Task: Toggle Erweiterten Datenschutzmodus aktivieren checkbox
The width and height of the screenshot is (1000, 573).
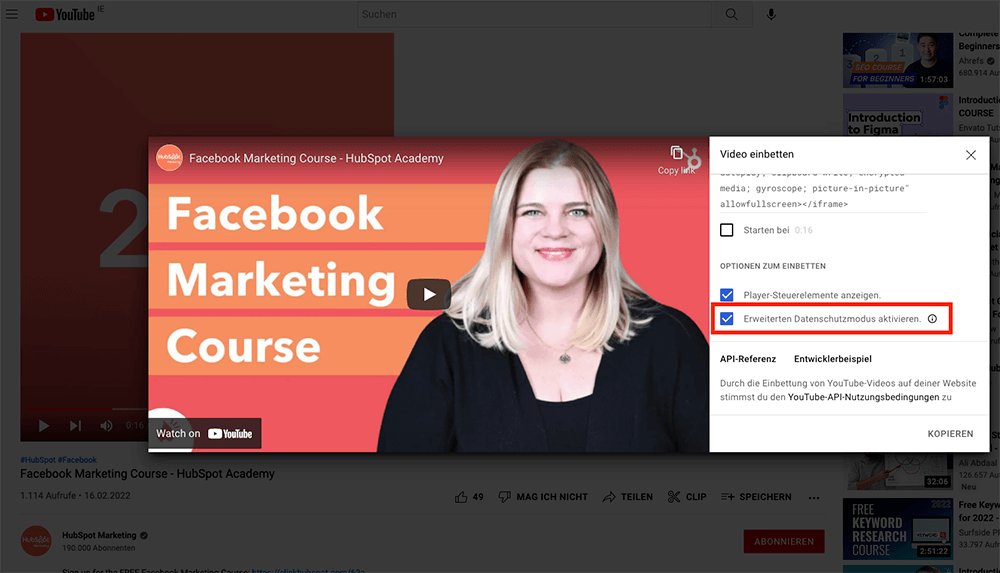Action: (x=726, y=318)
